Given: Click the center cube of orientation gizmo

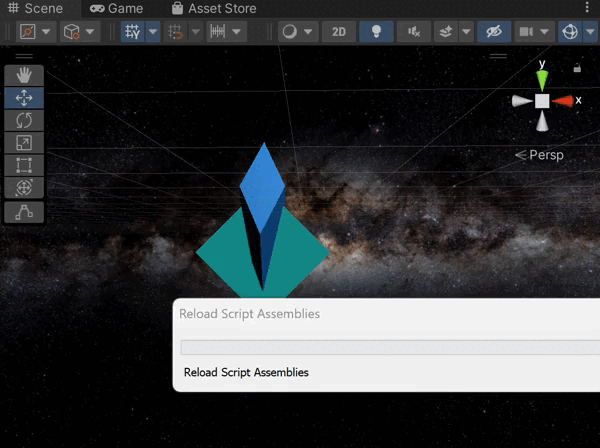Looking at the screenshot, I should click(542, 101).
